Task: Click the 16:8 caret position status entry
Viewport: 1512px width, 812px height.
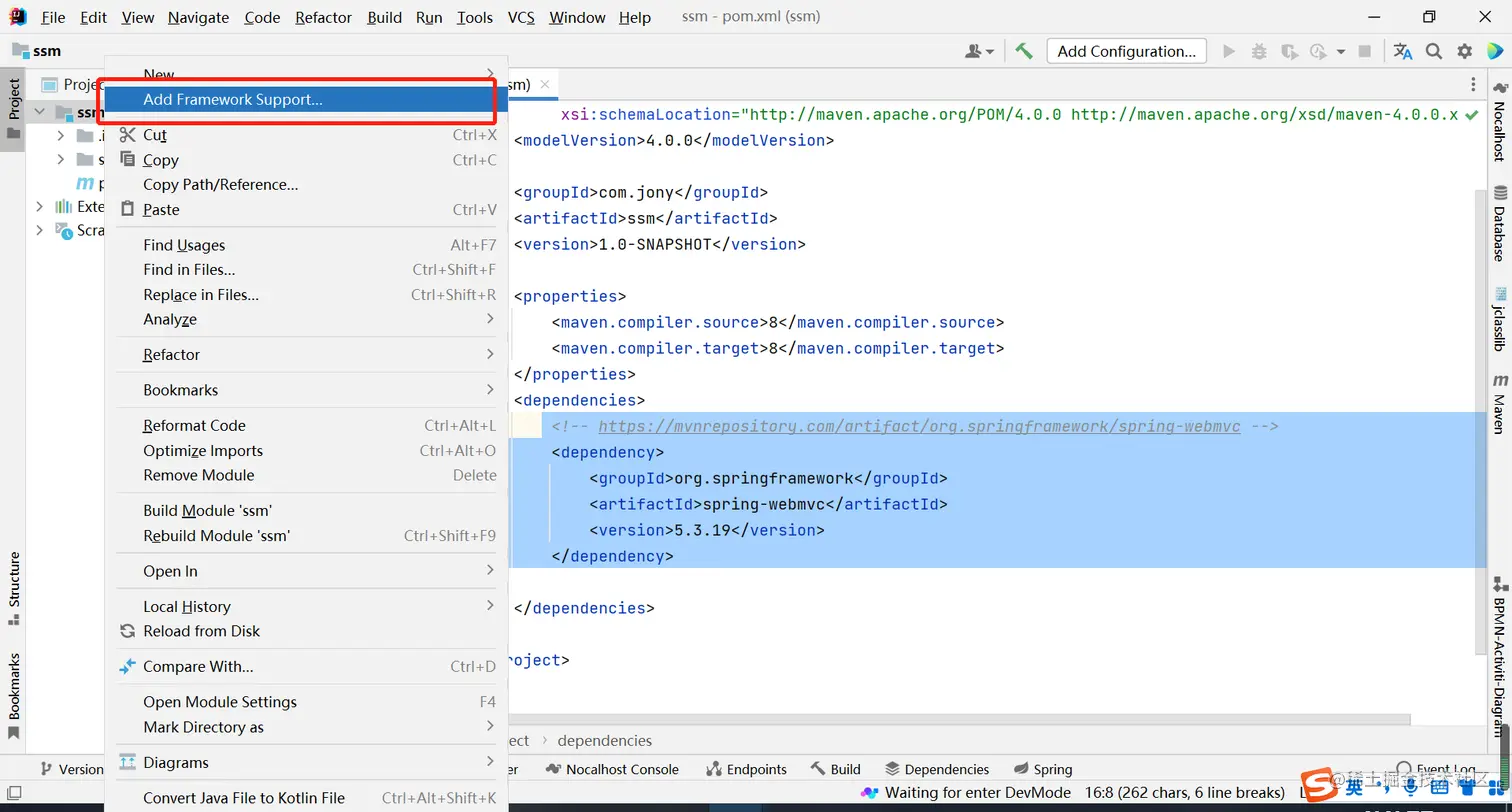Action: (x=1185, y=793)
